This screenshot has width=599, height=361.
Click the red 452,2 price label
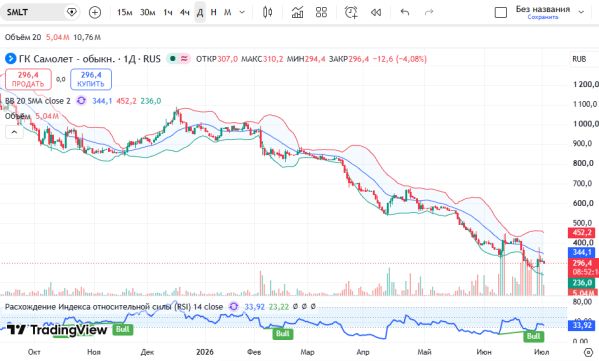581,233
